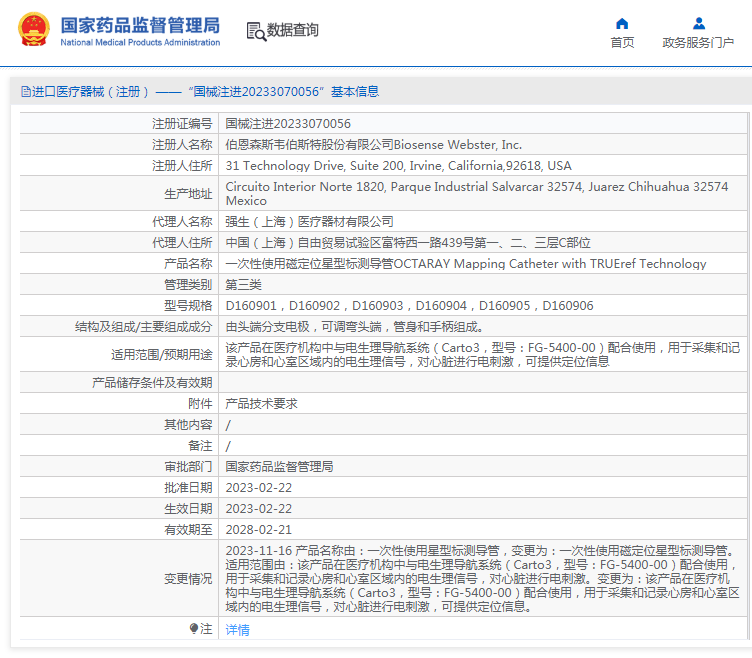Click the 变更情况 label
752x658 pixels.
tap(188, 579)
